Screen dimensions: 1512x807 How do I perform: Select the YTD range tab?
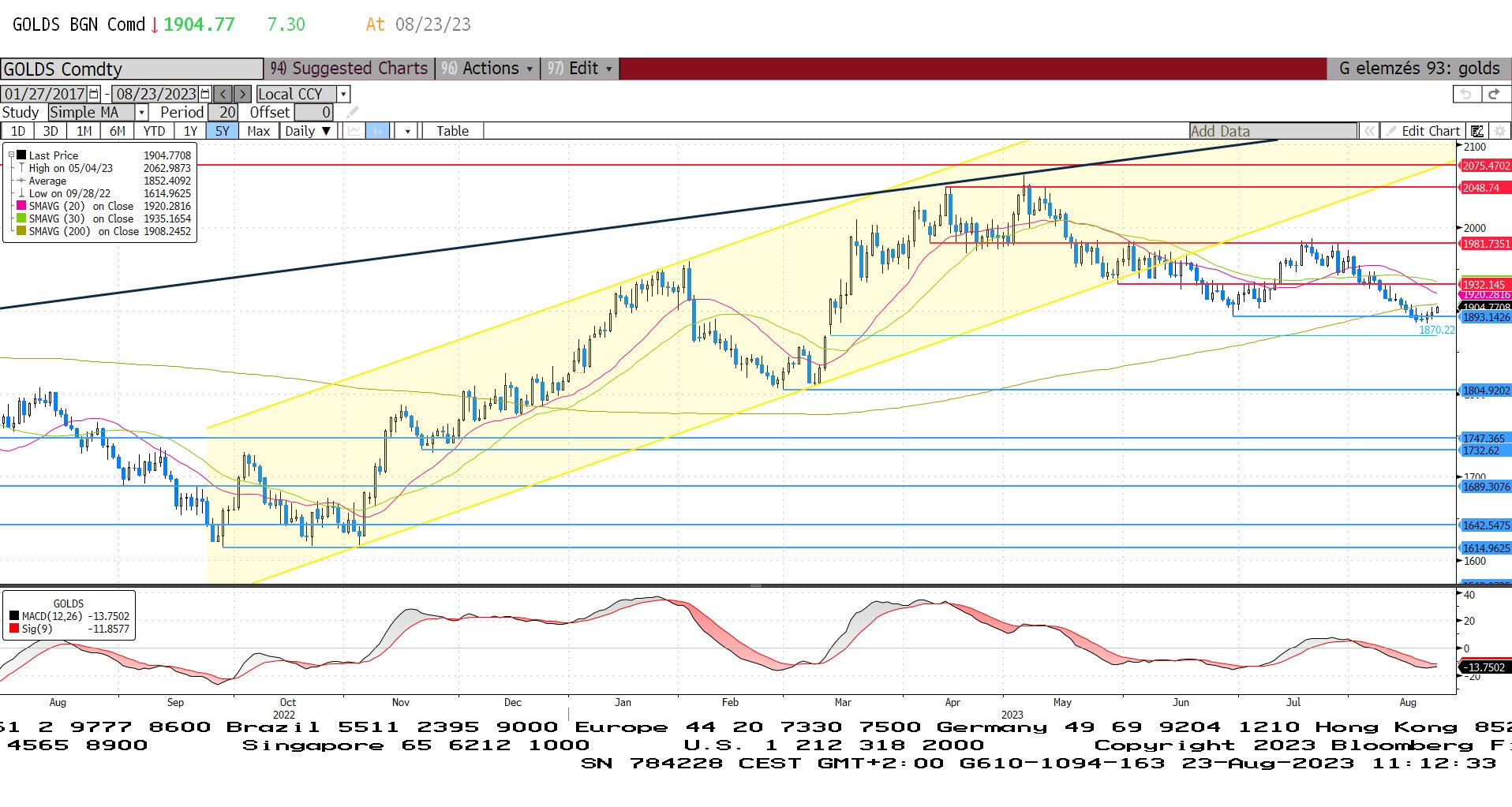pos(155,131)
